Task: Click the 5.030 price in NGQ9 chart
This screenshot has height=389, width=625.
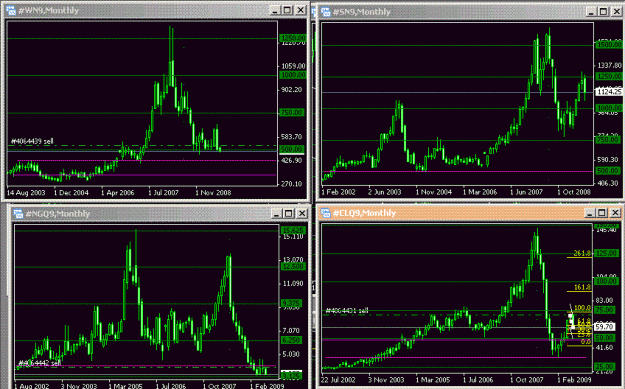Action: click(x=291, y=354)
